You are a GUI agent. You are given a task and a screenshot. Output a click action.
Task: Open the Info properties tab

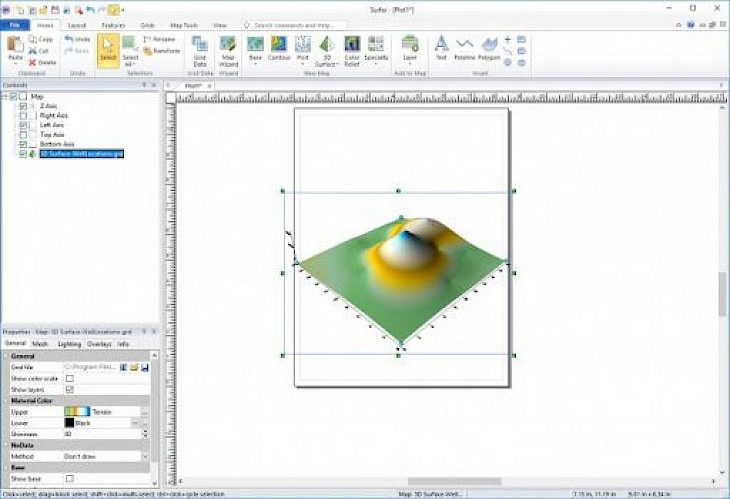coord(123,344)
